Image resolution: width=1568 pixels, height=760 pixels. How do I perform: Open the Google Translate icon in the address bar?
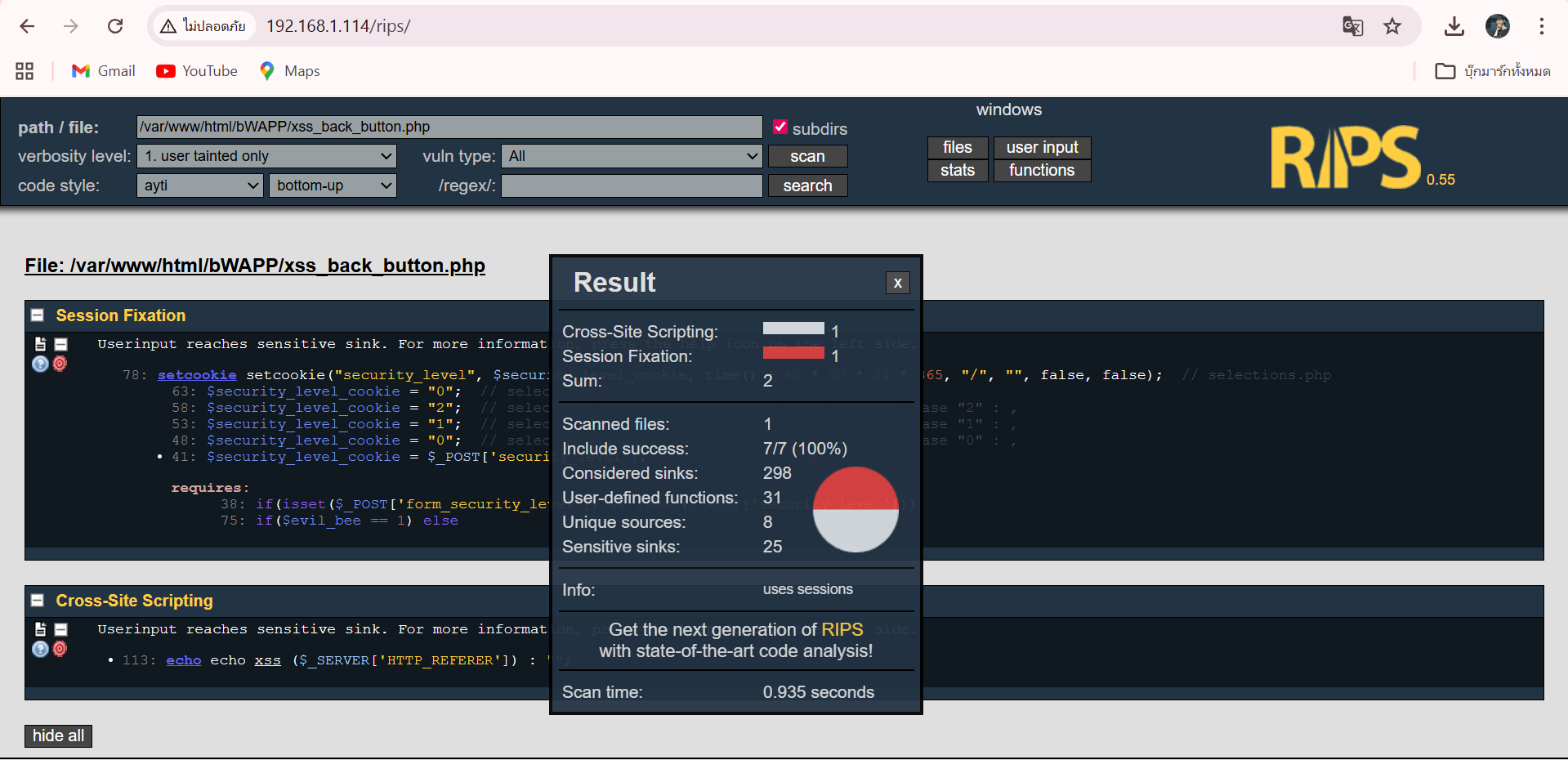click(x=1352, y=26)
